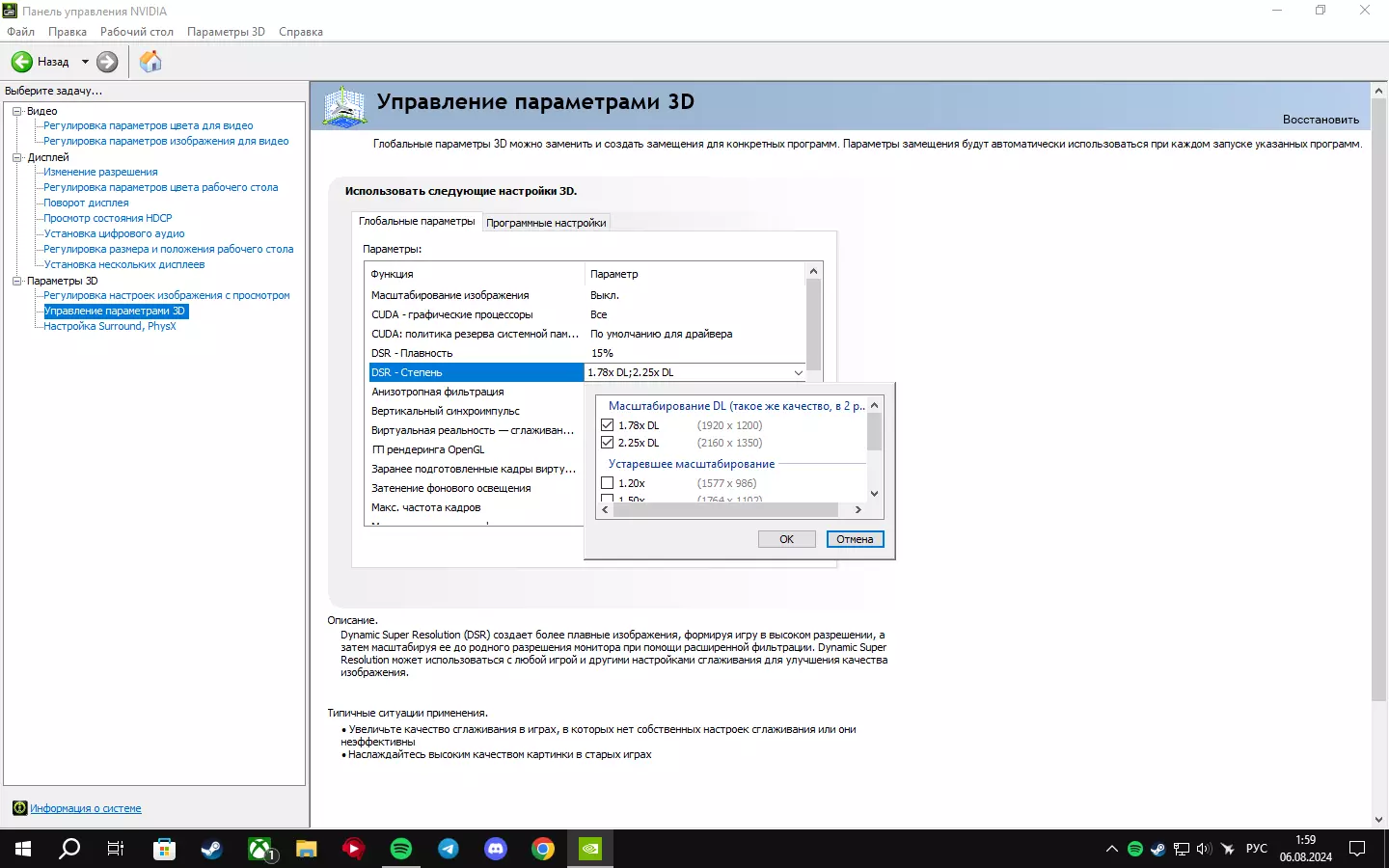Screen dimensions: 1389x868
Task: Open Steam from the taskbar
Action: point(212,849)
